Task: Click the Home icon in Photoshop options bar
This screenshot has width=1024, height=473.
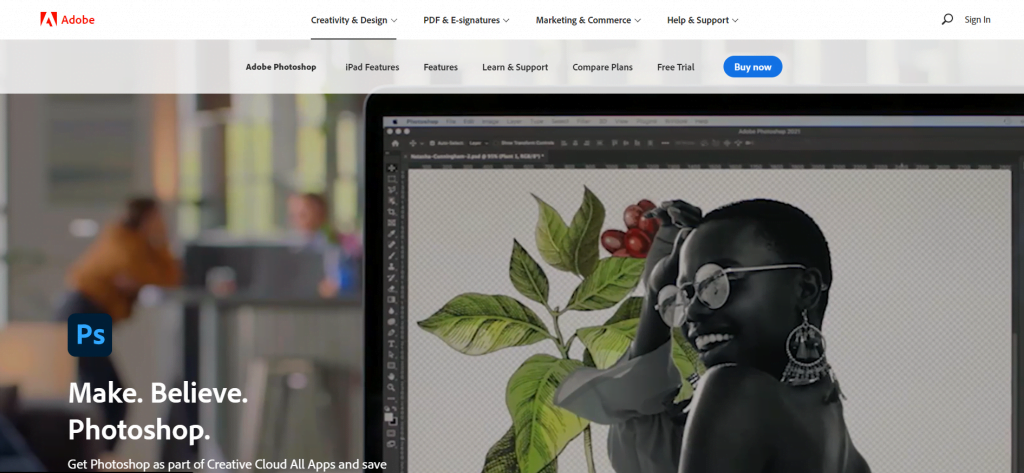Action: [395, 144]
